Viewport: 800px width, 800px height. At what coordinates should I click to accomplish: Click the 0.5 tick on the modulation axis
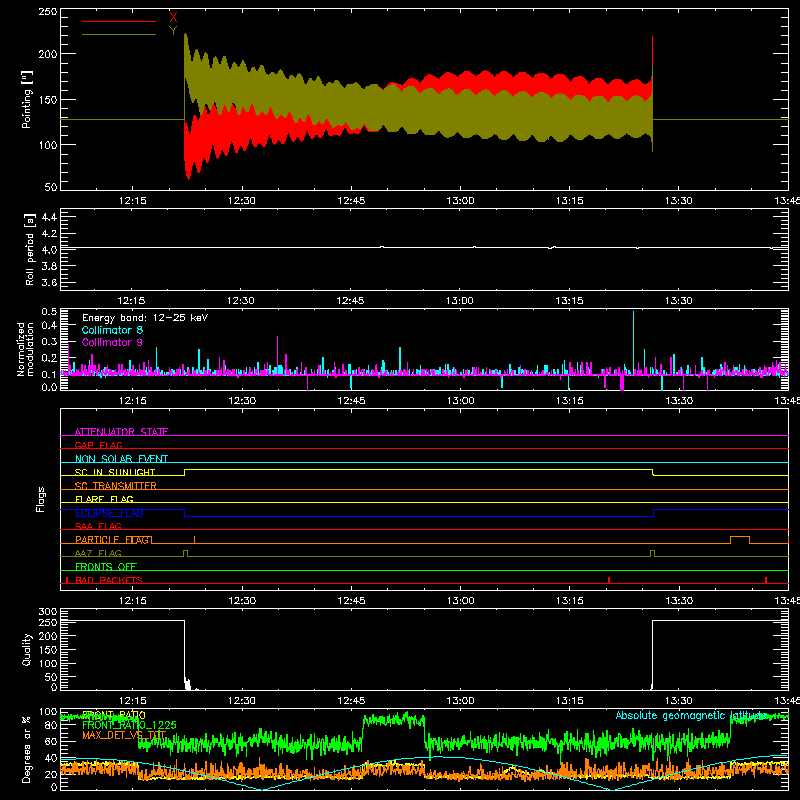click(x=49, y=312)
